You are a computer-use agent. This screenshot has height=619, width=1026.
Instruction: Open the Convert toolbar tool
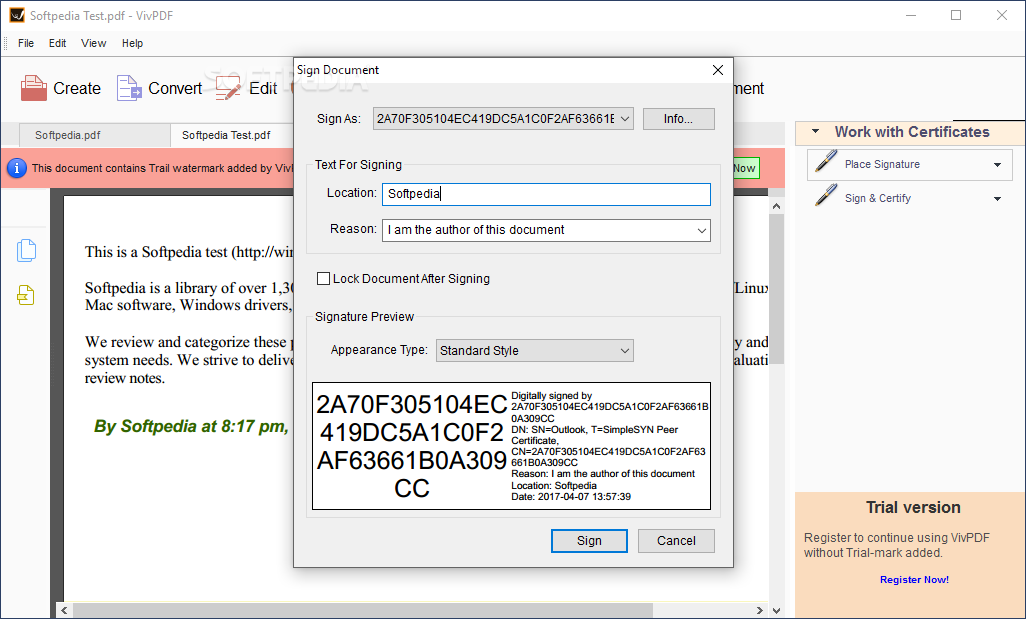(x=159, y=88)
